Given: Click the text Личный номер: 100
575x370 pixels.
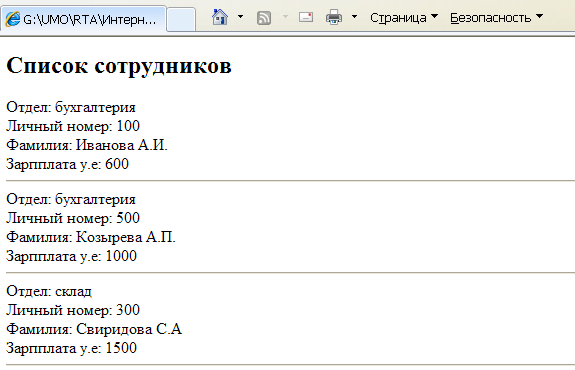Looking at the screenshot, I should (x=73, y=126).
